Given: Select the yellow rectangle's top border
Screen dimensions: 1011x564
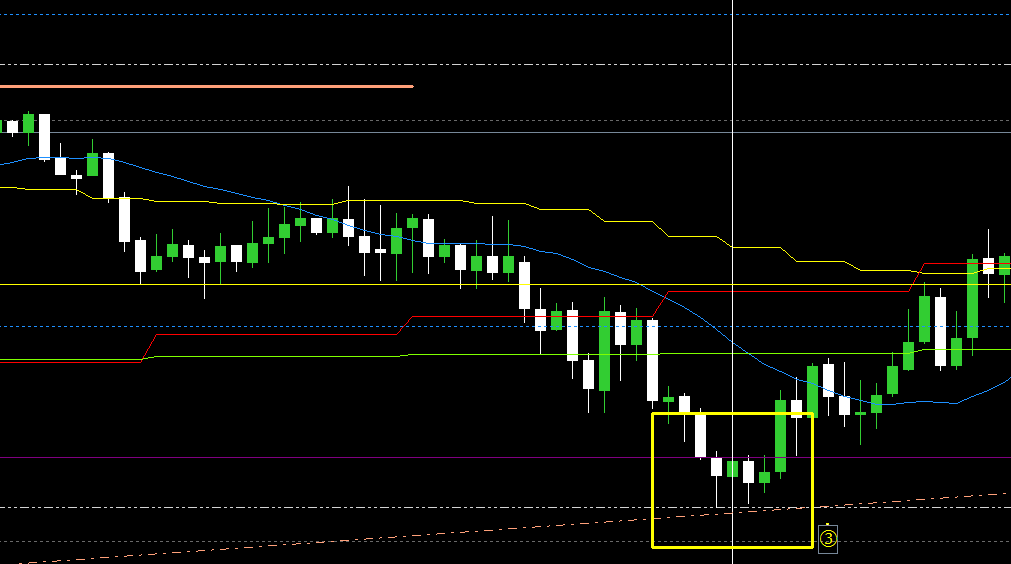Looking at the screenshot, I should (x=730, y=413).
